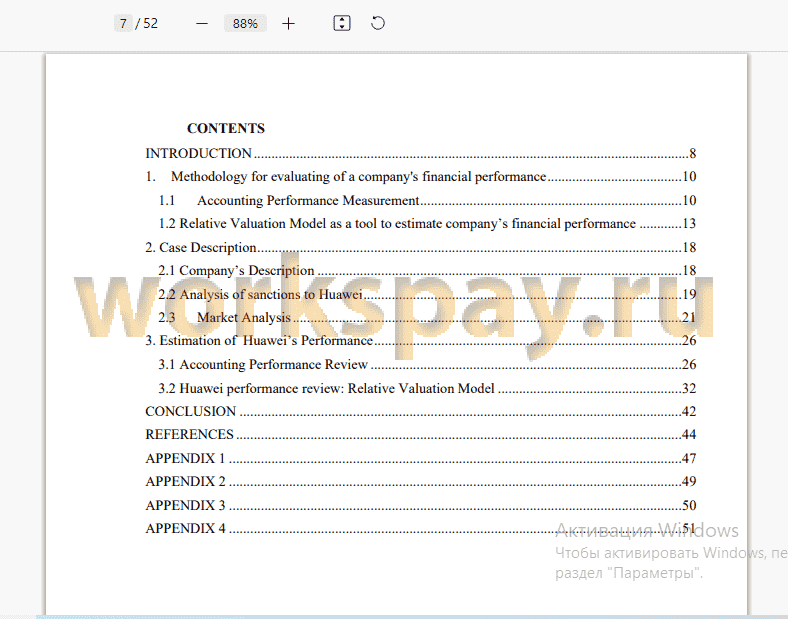Click page number 19 of entry 2.2
The height and width of the screenshot is (619, 788).
tap(689, 294)
